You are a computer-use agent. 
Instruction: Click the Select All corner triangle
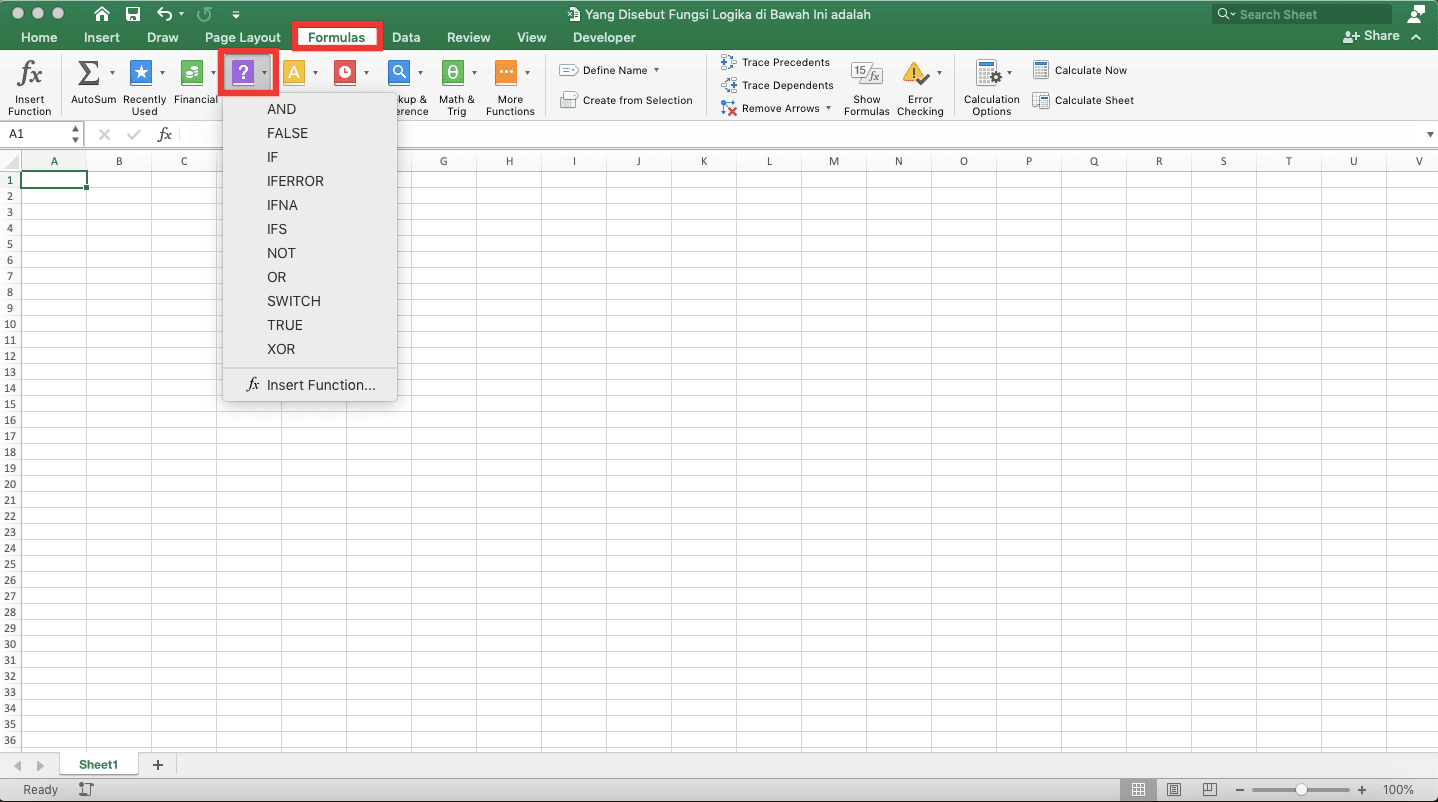coord(10,161)
